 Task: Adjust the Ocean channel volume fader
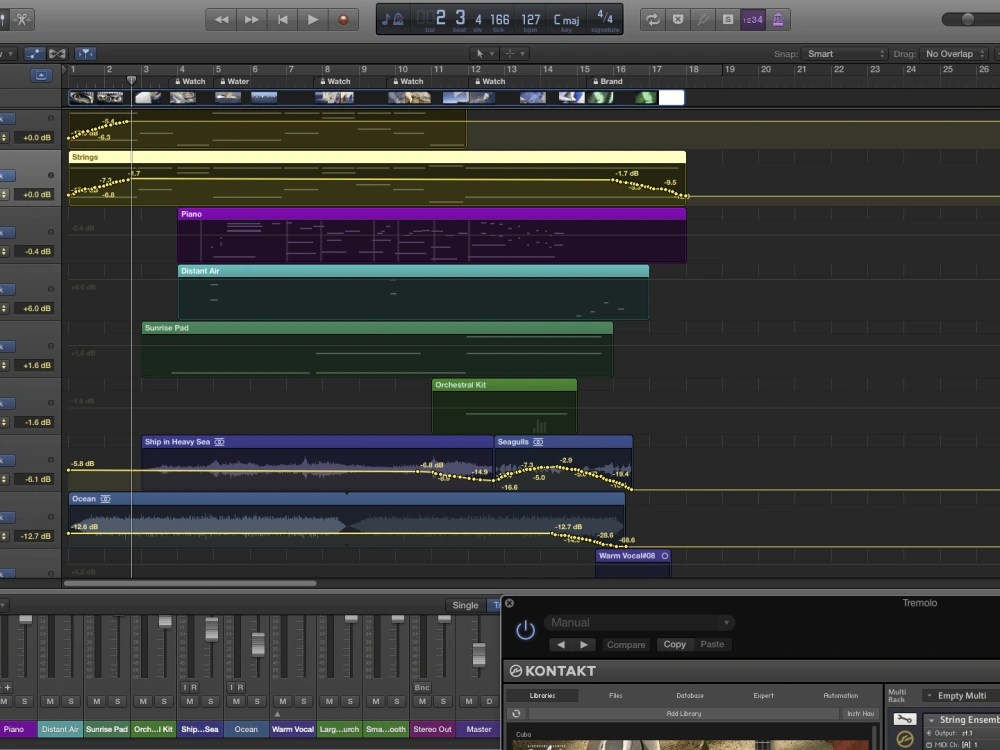pos(258,644)
